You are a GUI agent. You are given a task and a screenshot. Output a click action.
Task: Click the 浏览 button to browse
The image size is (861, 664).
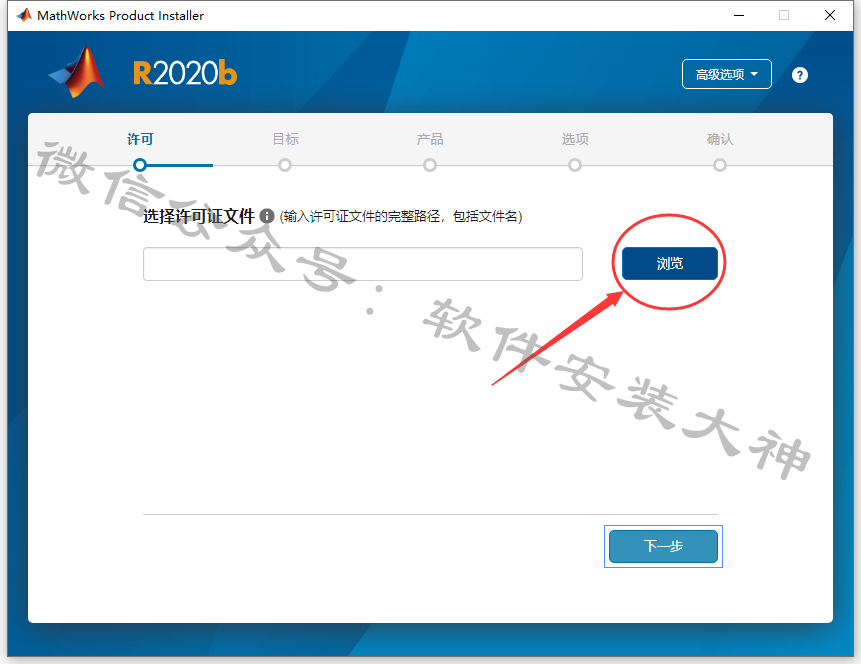669,264
